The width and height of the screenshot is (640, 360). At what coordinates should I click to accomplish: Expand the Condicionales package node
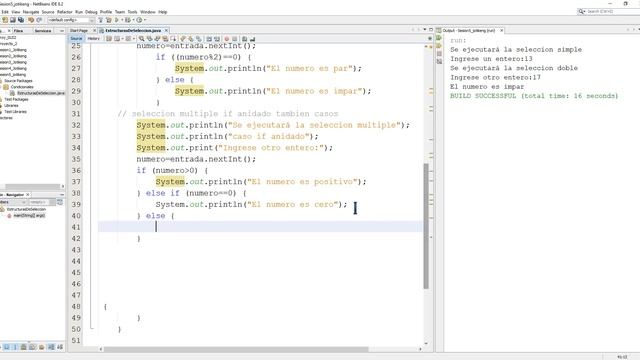(1, 87)
